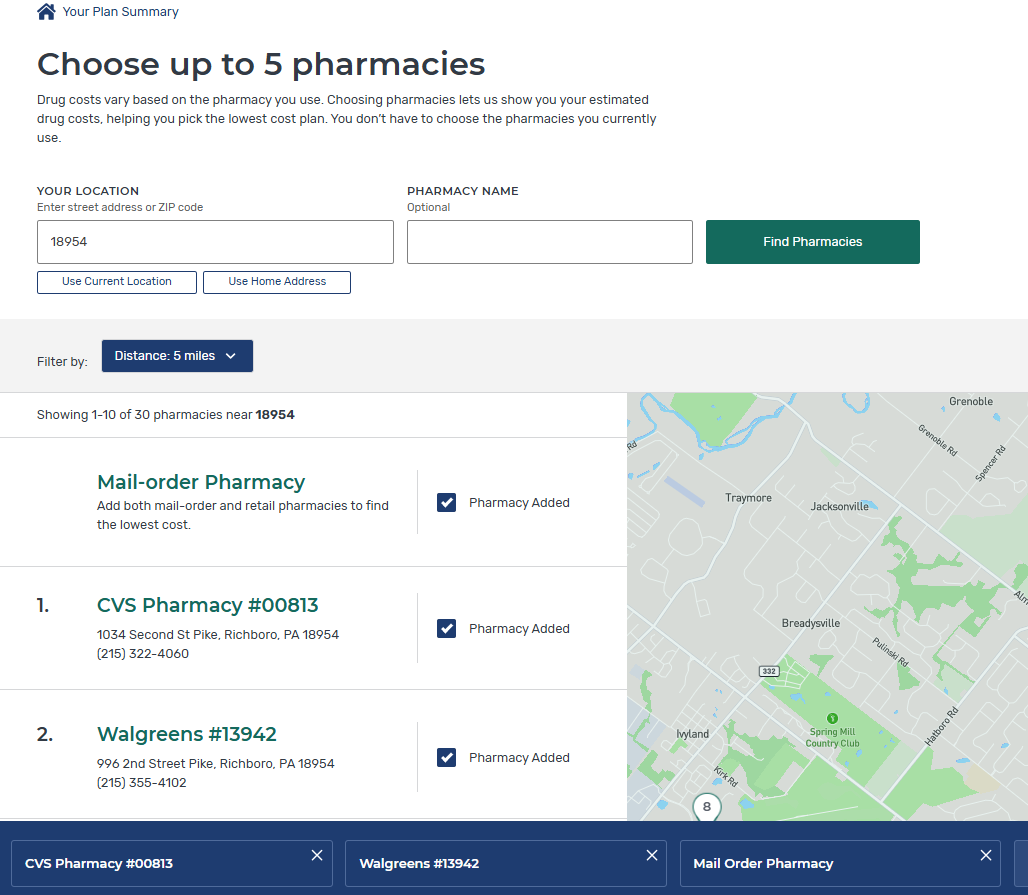Click map marker number 8
Screen dimensions: 1028x895
[x=707, y=807]
